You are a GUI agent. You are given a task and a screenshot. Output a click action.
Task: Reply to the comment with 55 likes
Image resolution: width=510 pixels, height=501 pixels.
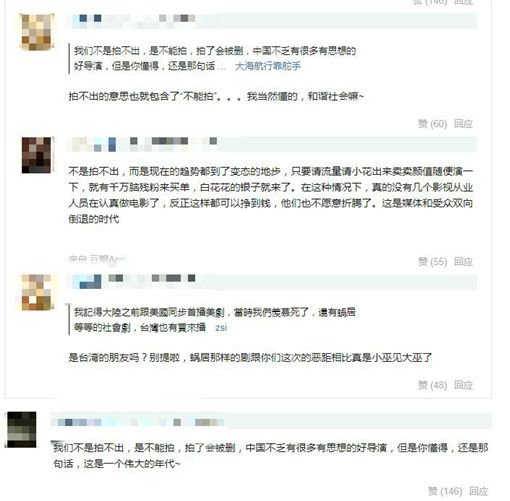coord(463,262)
